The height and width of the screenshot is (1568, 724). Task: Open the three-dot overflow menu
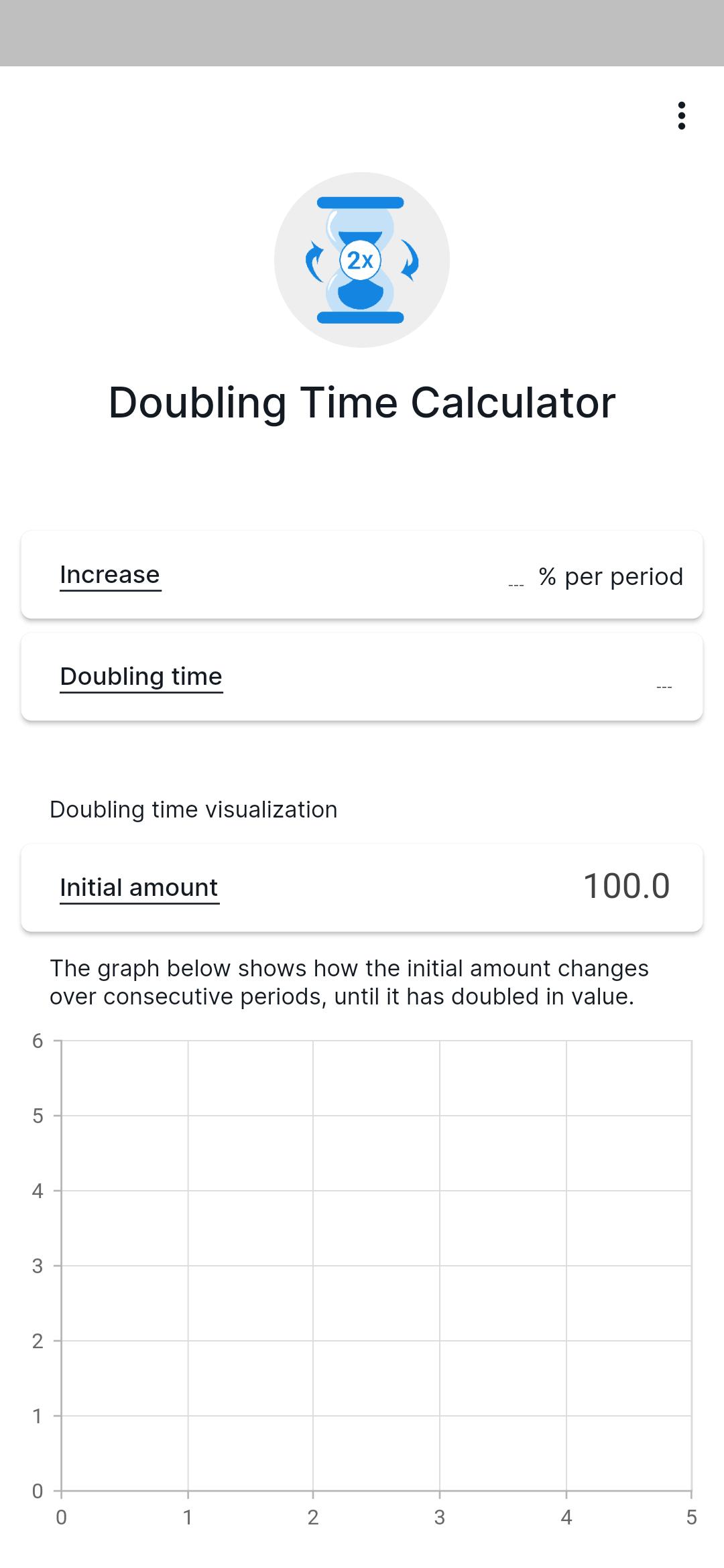pyautogui.click(x=681, y=115)
